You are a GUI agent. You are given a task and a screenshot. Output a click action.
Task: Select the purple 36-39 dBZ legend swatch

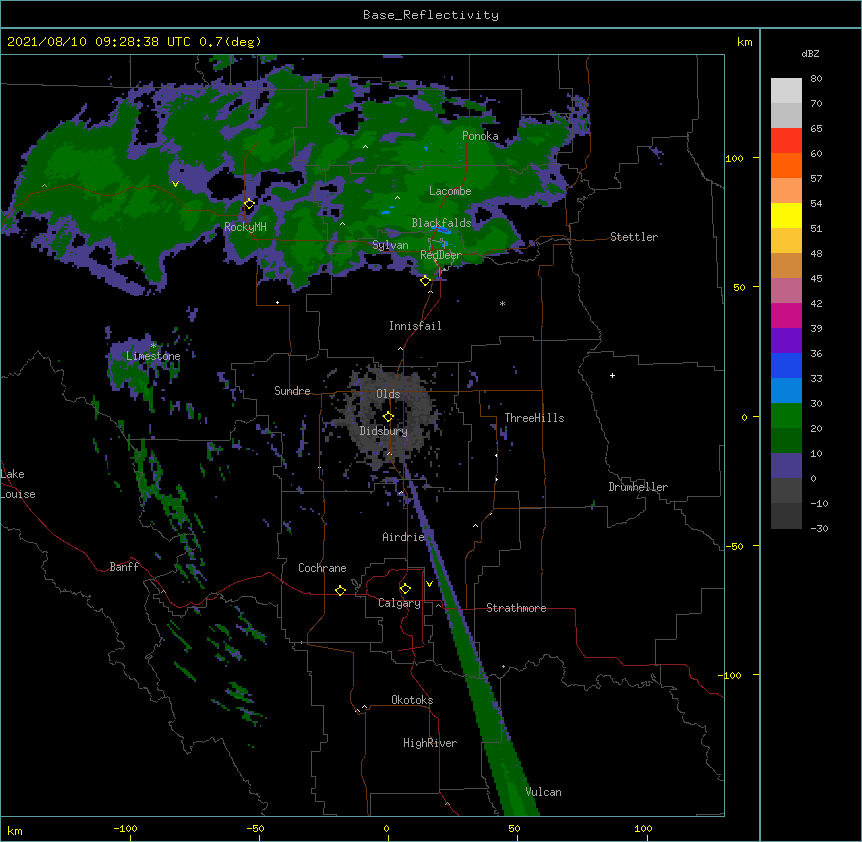coord(786,340)
